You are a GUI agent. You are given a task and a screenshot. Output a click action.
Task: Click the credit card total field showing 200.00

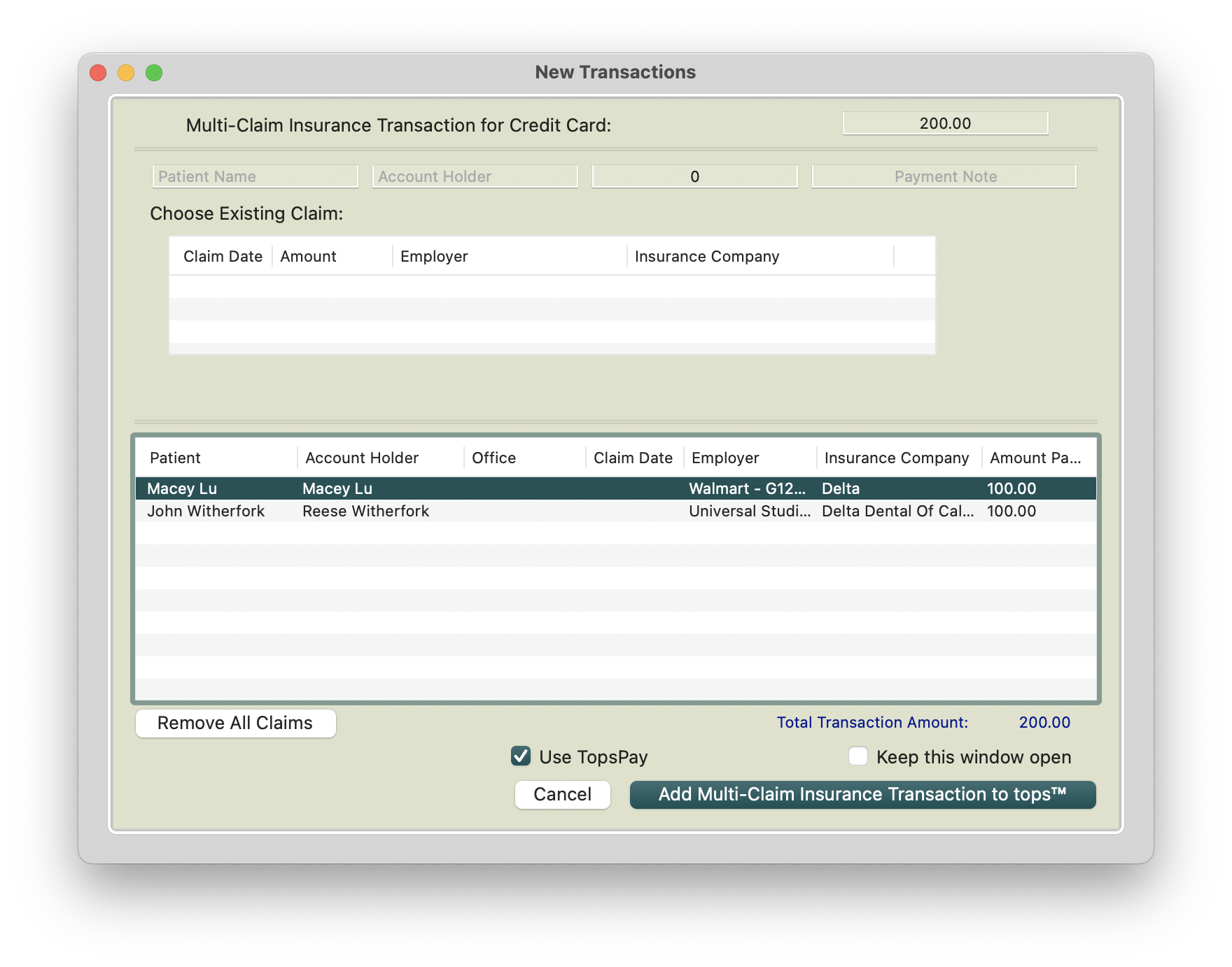click(945, 123)
